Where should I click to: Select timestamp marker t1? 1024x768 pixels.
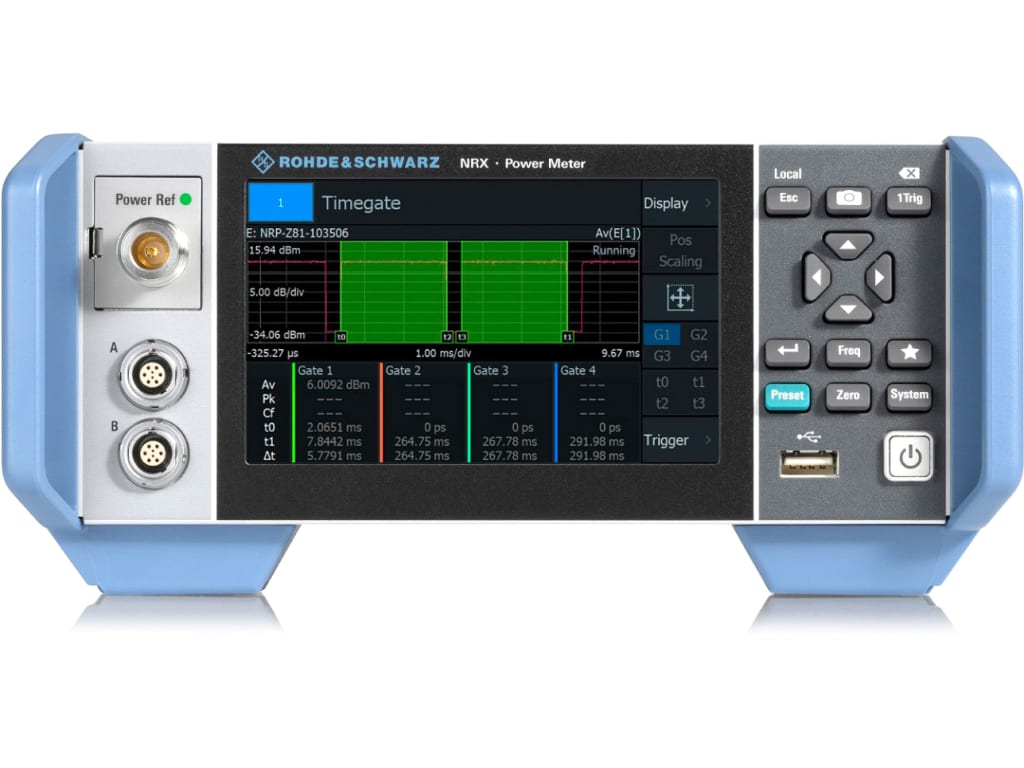click(699, 382)
